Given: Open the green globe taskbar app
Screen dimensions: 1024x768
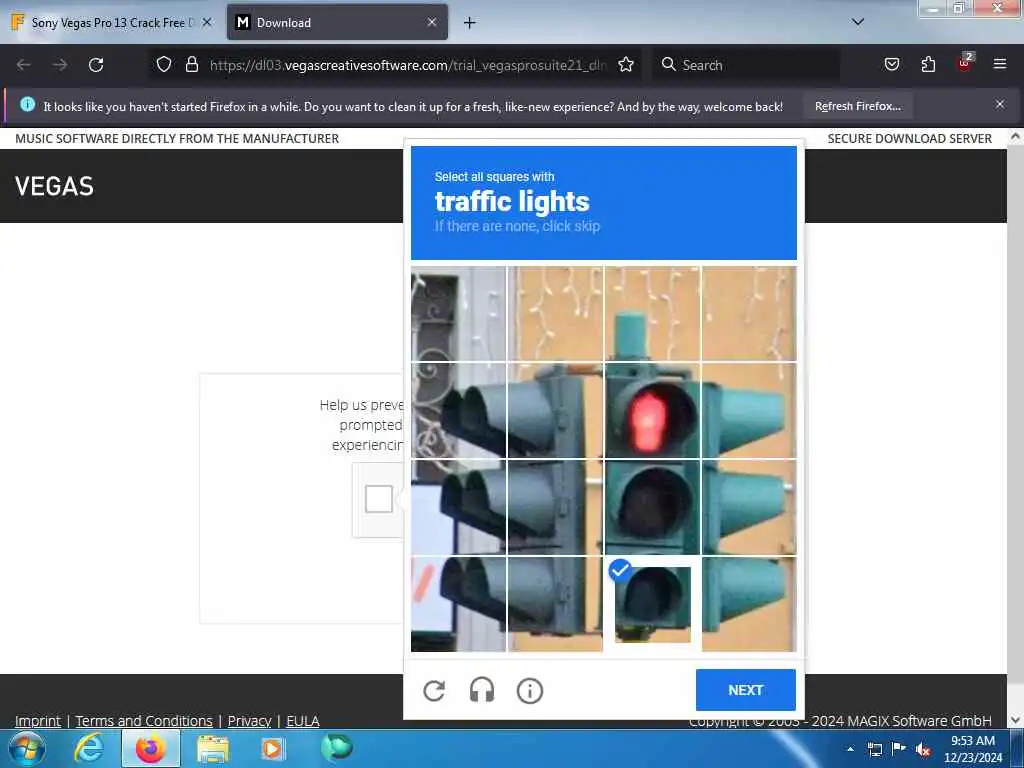Looking at the screenshot, I should [x=336, y=748].
